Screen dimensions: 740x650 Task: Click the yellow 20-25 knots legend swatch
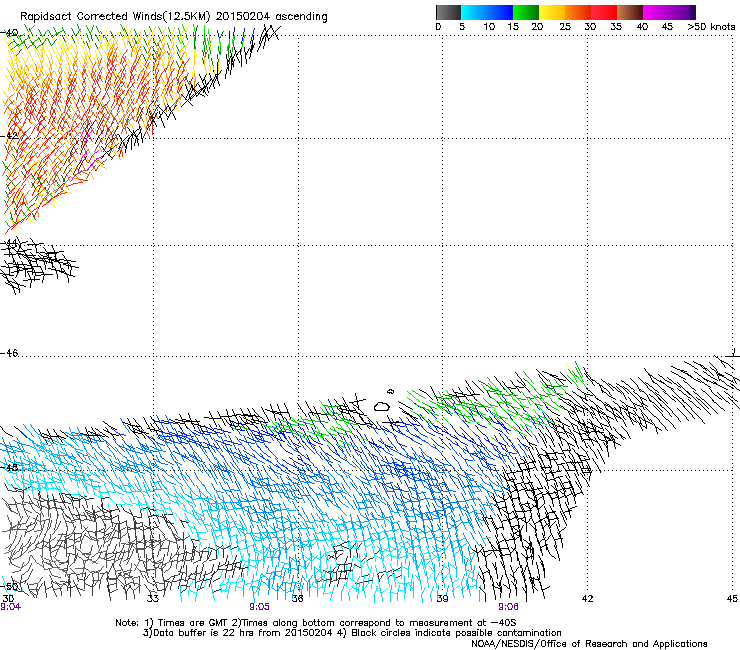click(x=552, y=12)
